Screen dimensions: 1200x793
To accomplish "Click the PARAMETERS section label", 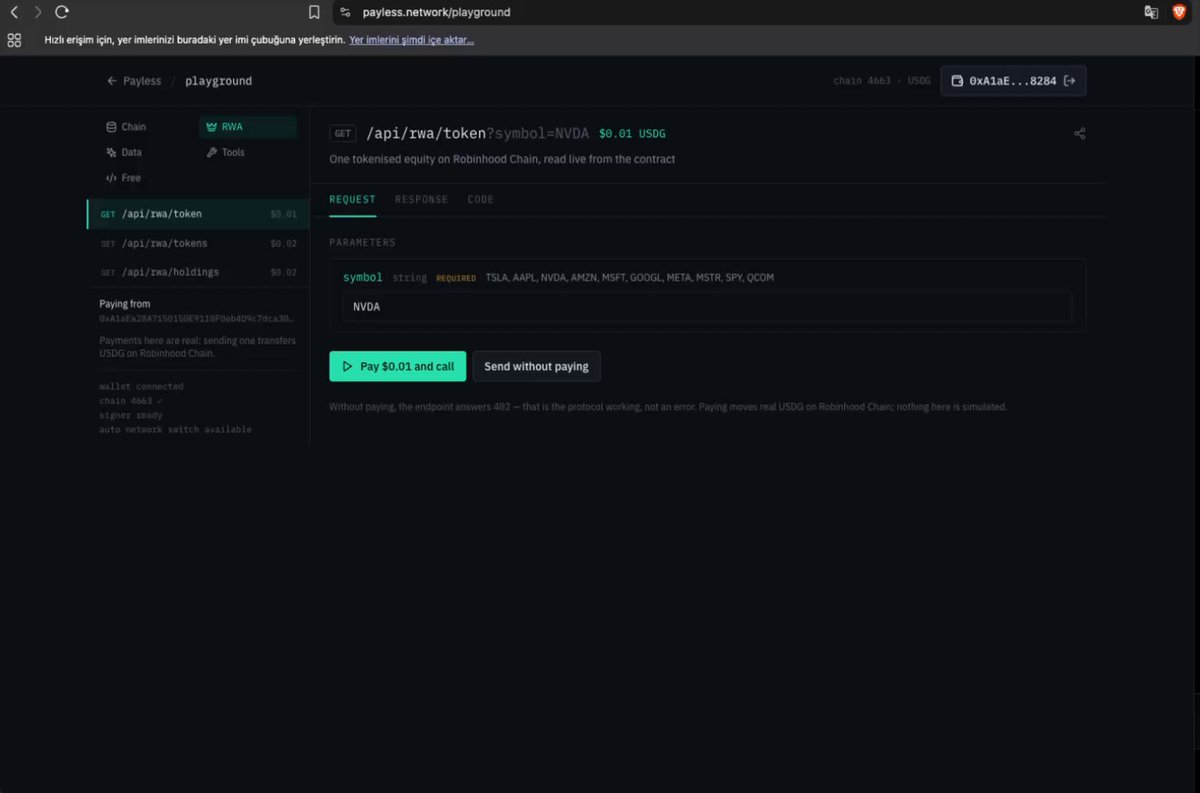I will [x=362, y=242].
